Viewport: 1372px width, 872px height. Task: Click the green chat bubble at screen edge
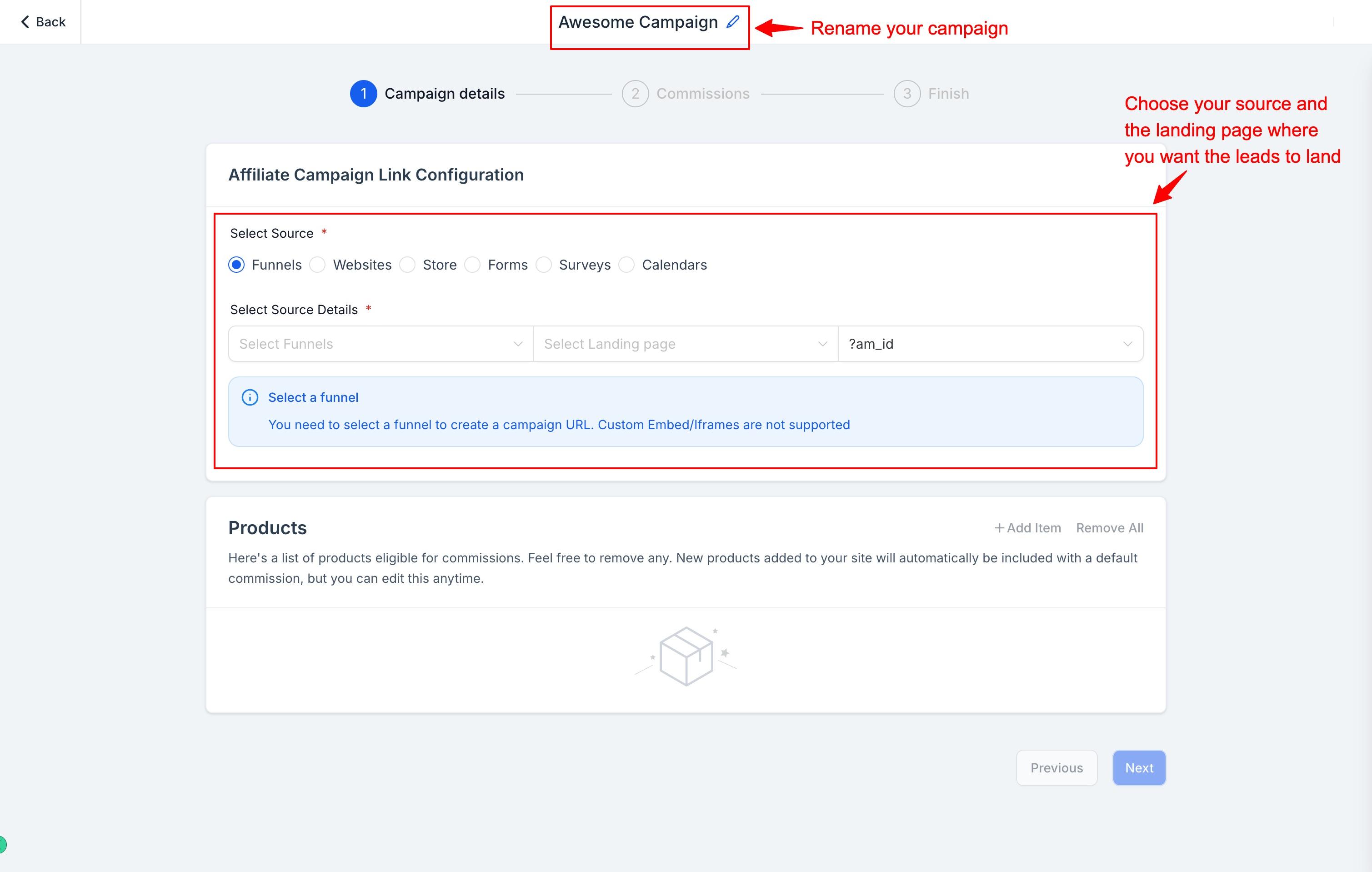(2, 844)
